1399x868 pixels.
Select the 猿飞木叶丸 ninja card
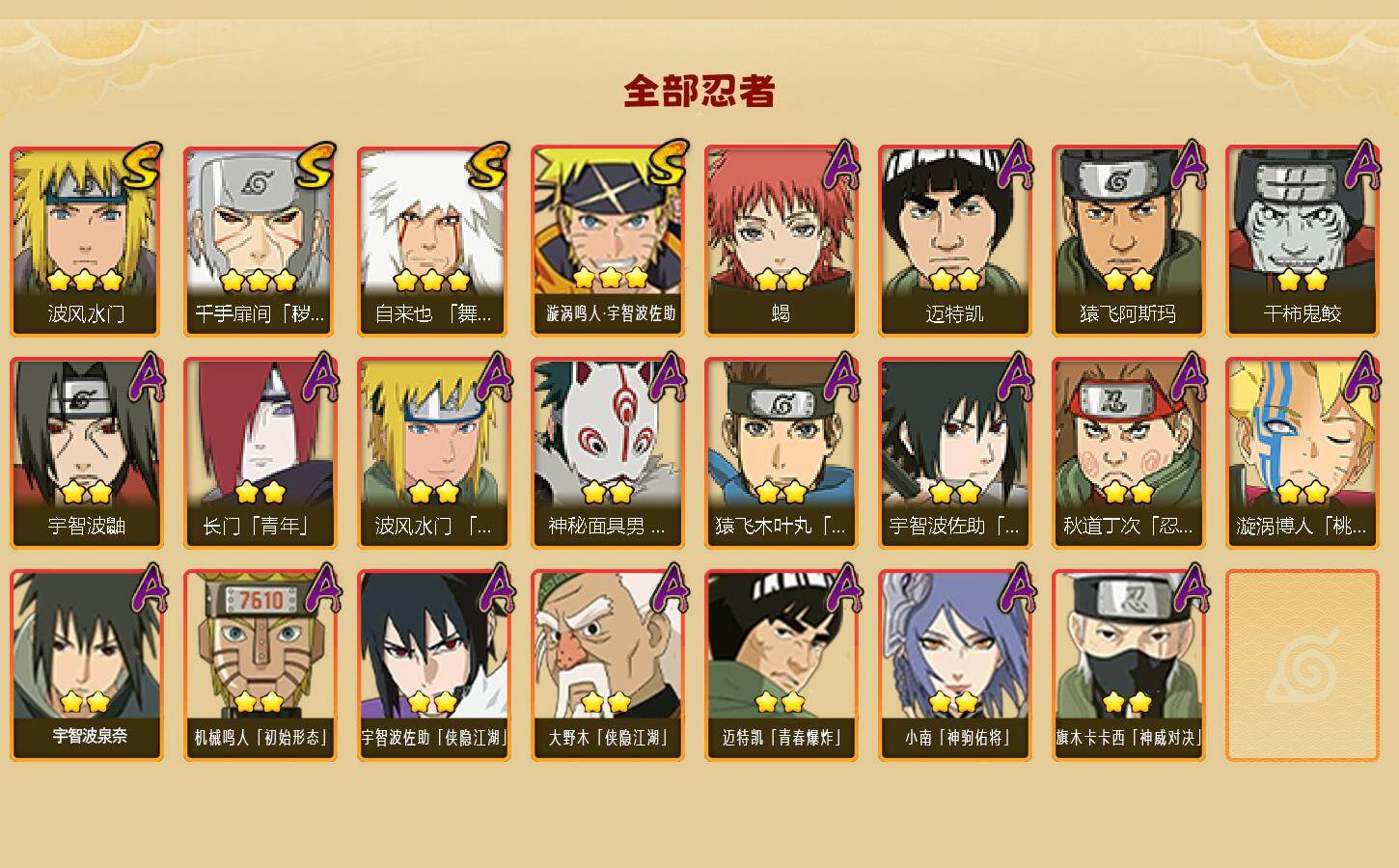(782, 453)
